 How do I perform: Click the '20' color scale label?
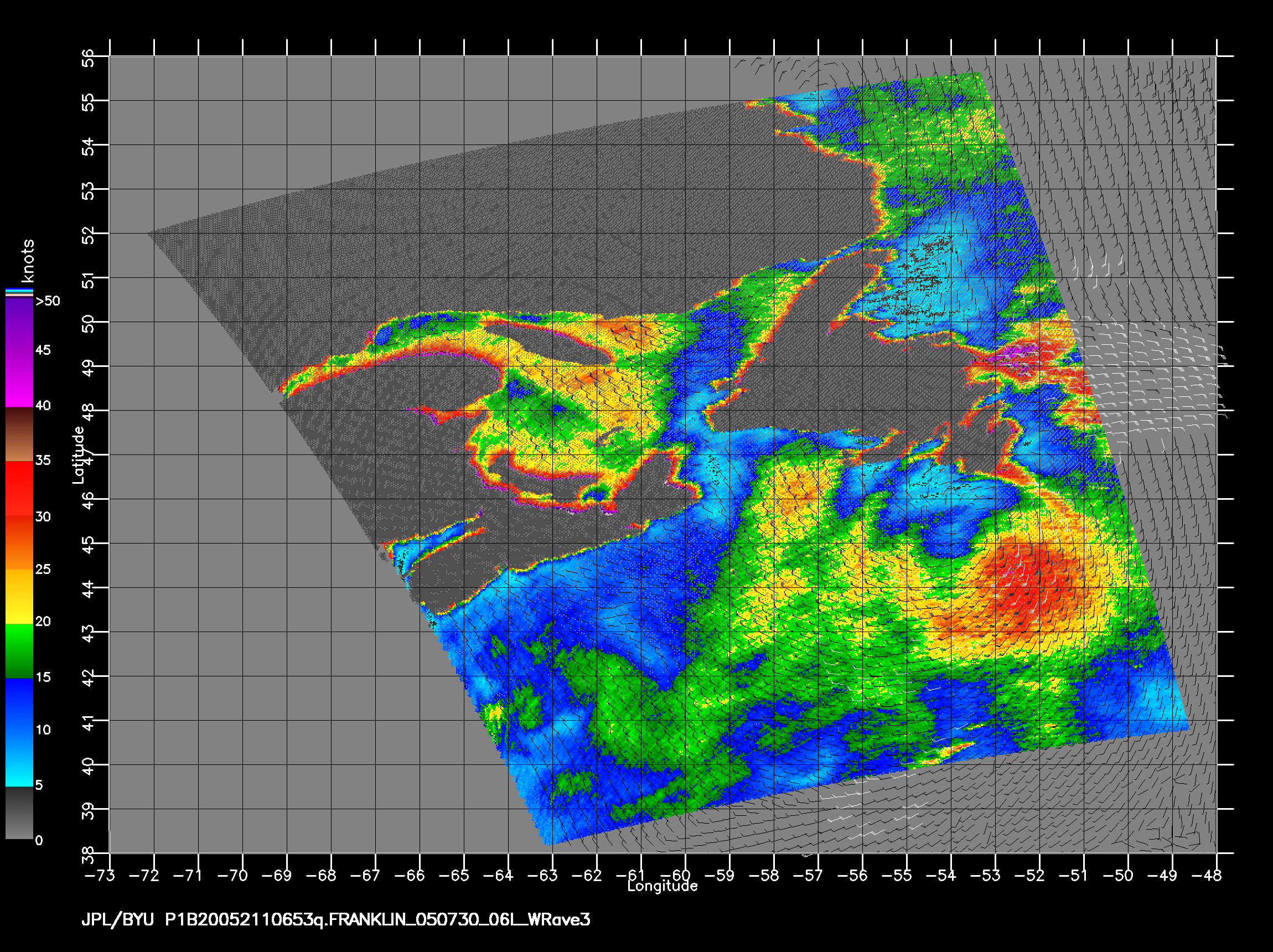(x=43, y=622)
